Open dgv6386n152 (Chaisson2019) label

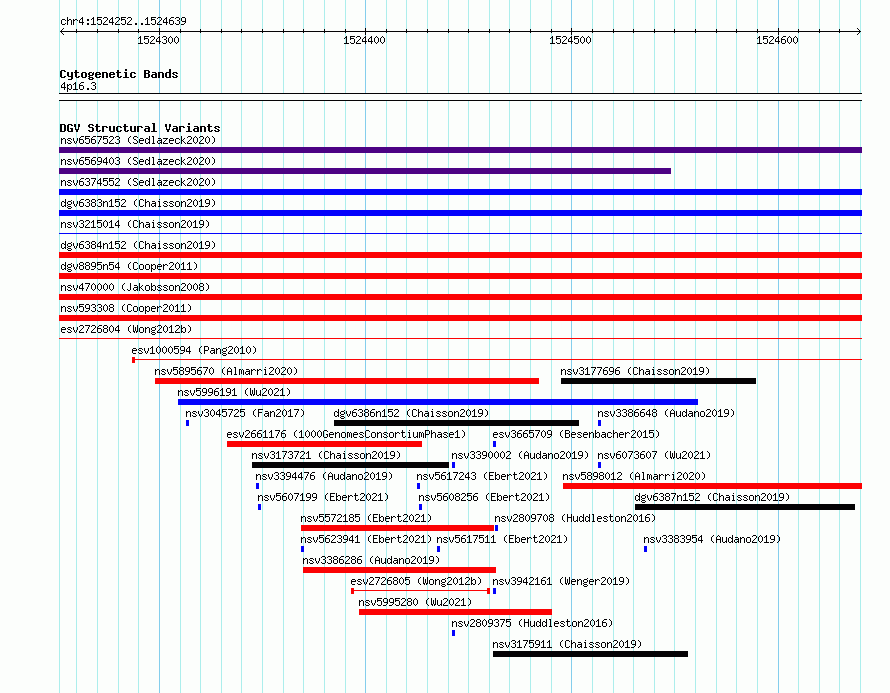pyautogui.click(x=411, y=413)
